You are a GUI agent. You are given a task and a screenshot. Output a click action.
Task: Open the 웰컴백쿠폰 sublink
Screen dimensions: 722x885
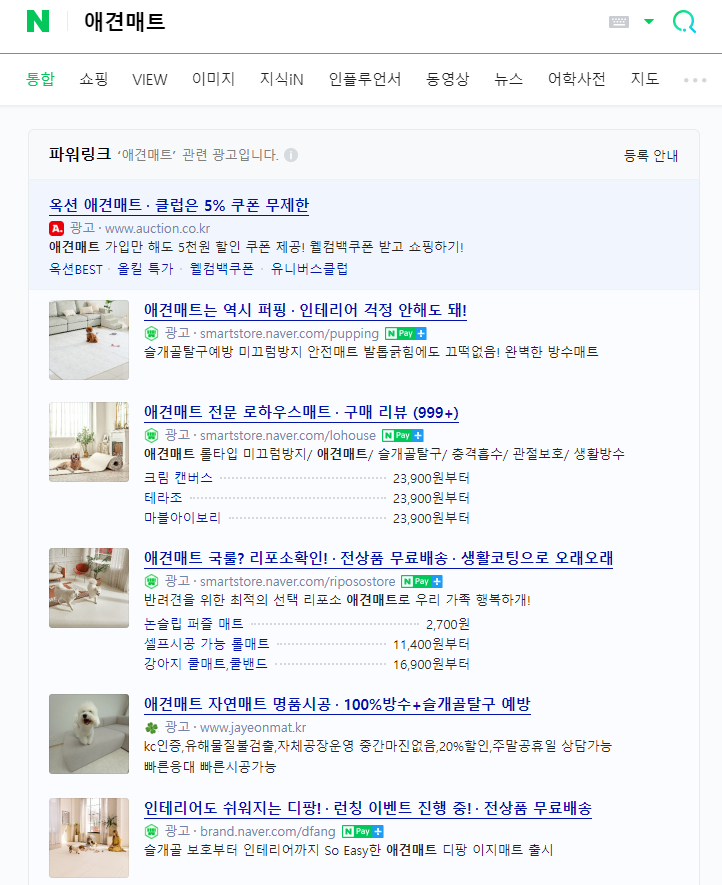[x=221, y=269]
